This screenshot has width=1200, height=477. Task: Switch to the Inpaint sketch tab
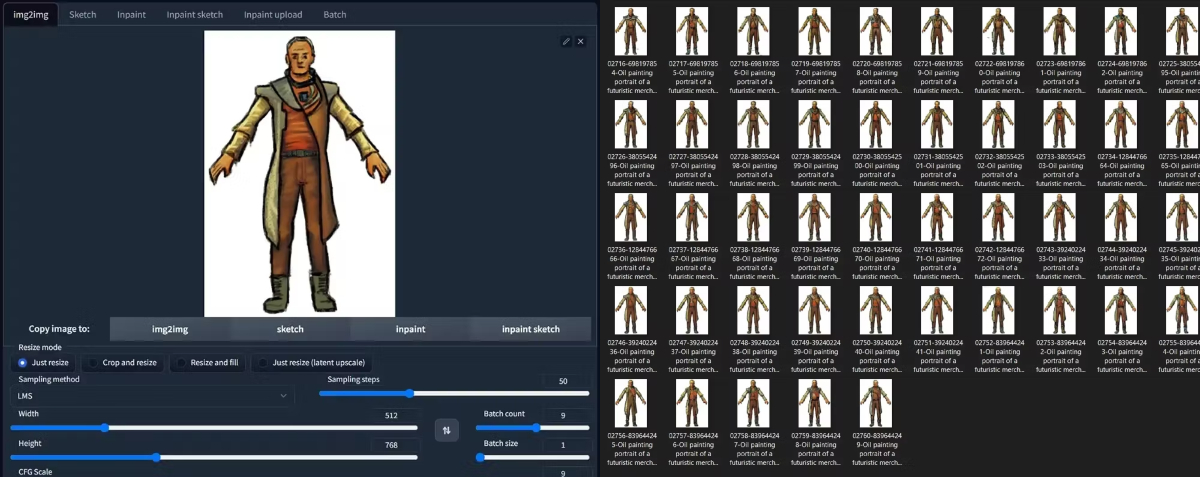[x=194, y=15]
